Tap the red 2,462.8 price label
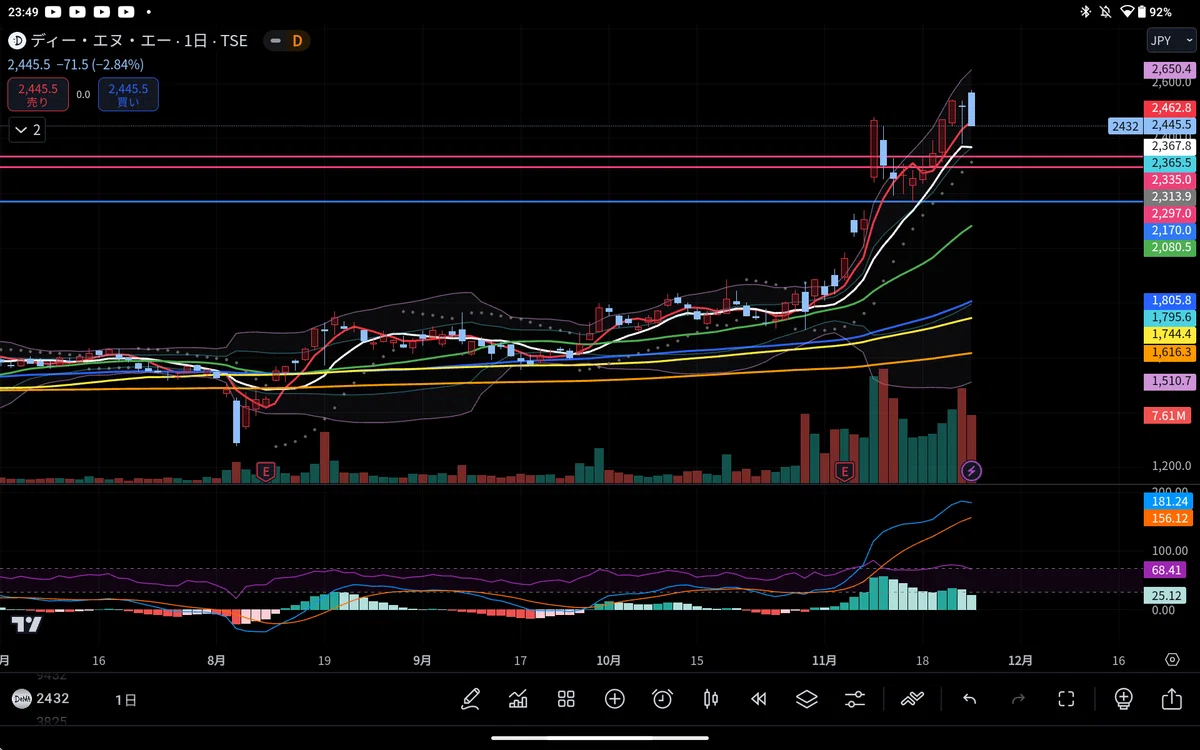 [1170, 108]
